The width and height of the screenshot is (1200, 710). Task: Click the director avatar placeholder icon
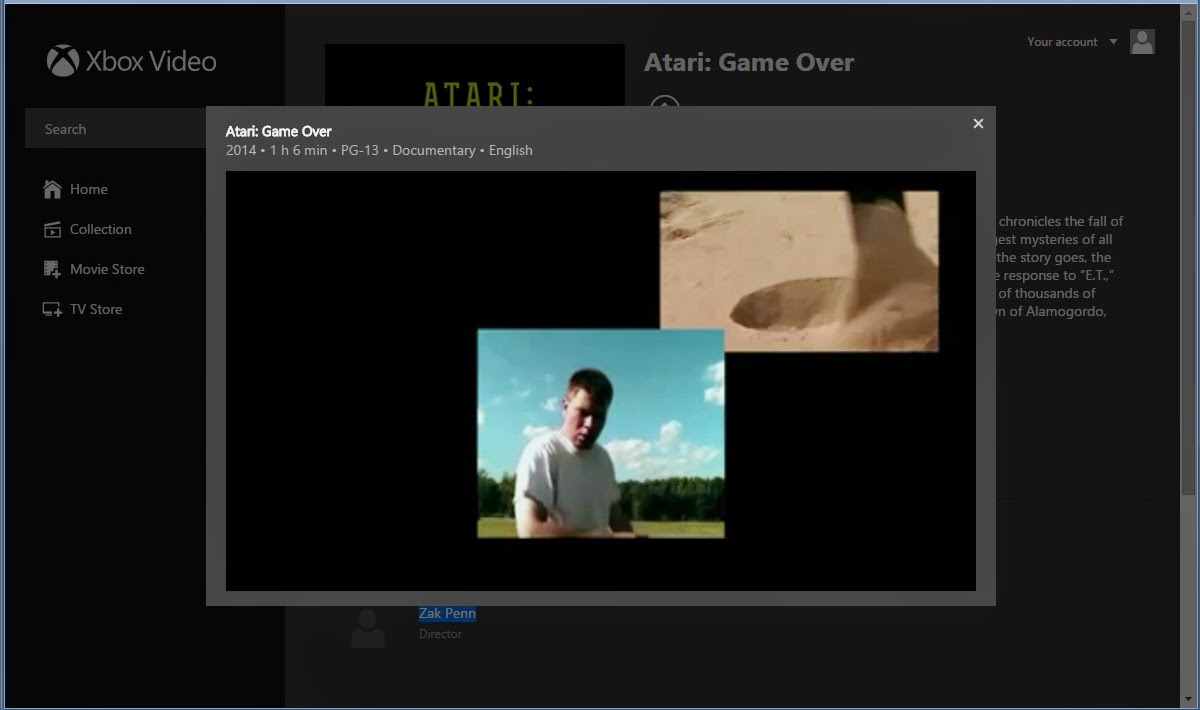pos(368,628)
